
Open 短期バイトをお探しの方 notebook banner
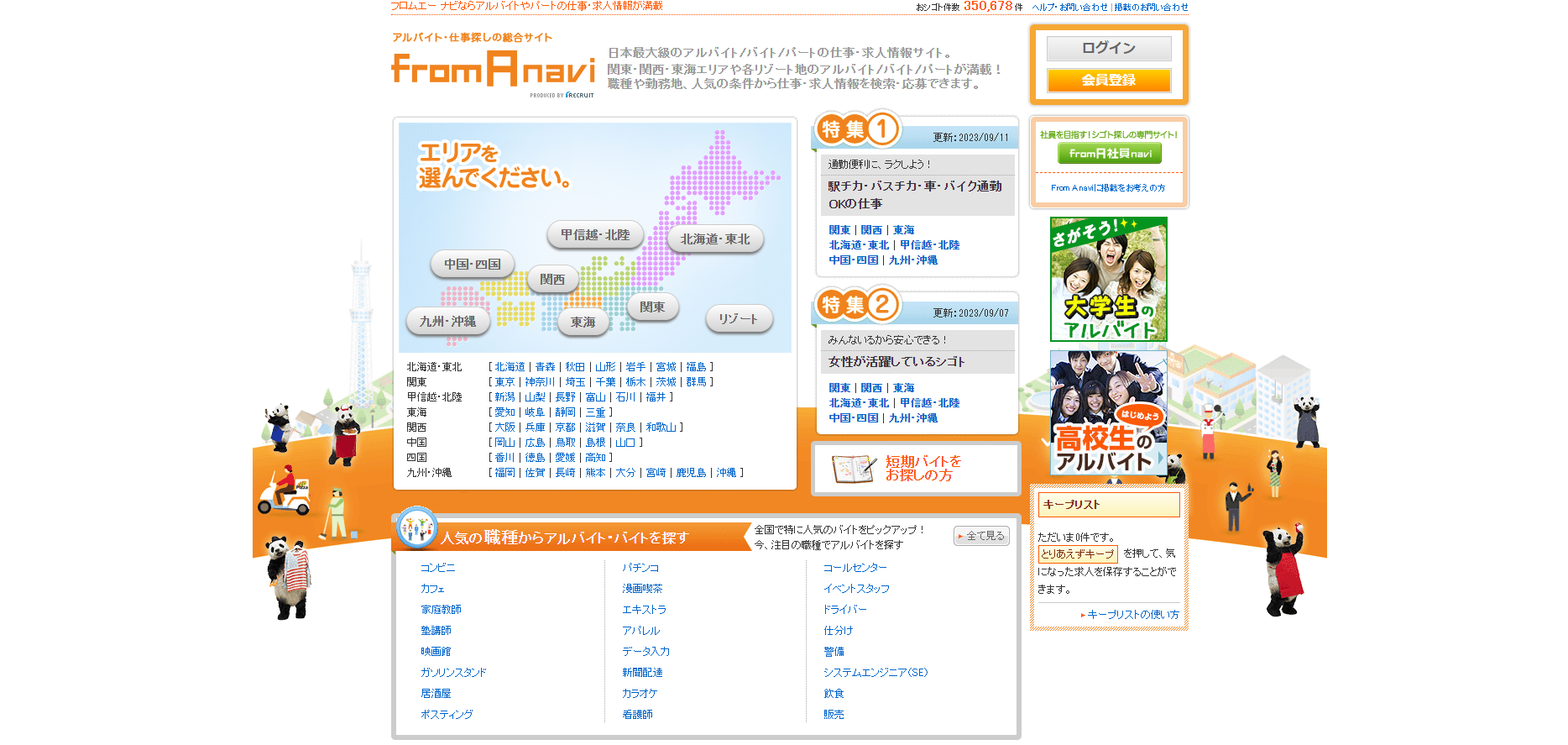[916, 469]
